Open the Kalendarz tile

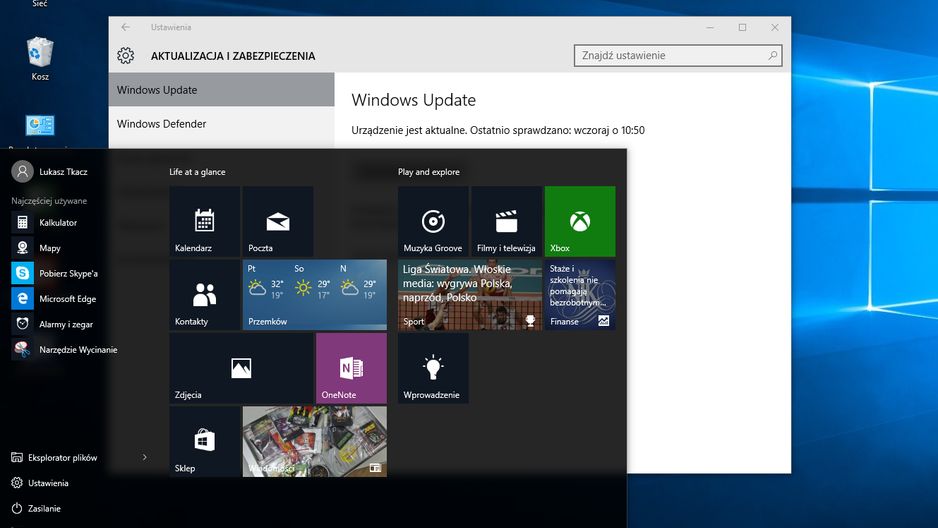[x=205, y=221]
